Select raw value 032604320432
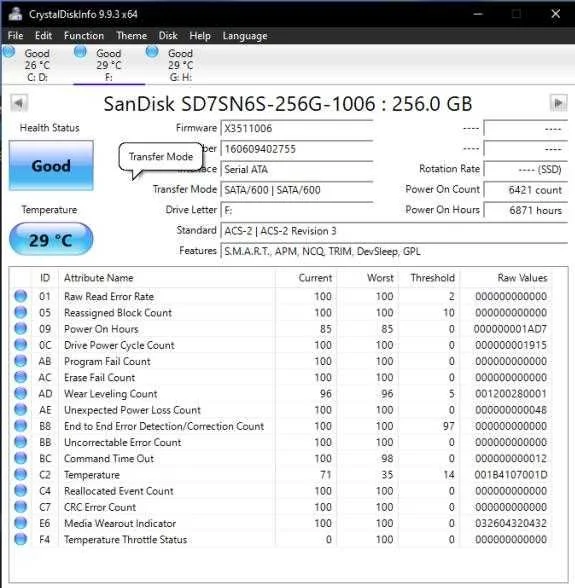 [x=510, y=523]
